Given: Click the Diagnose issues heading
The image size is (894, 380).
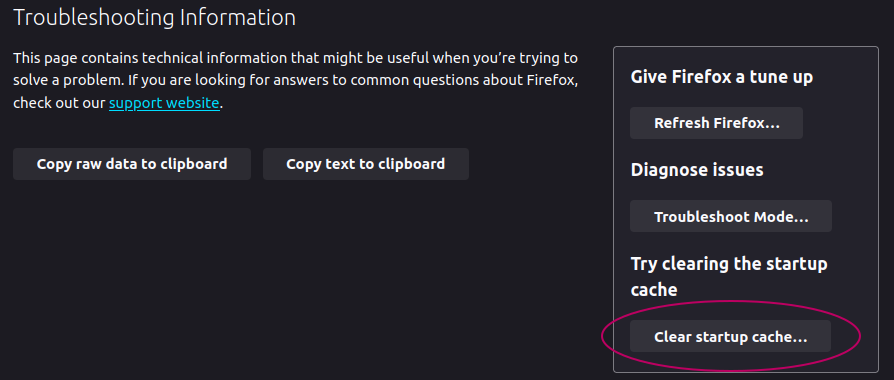Looking at the screenshot, I should pos(697,169).
